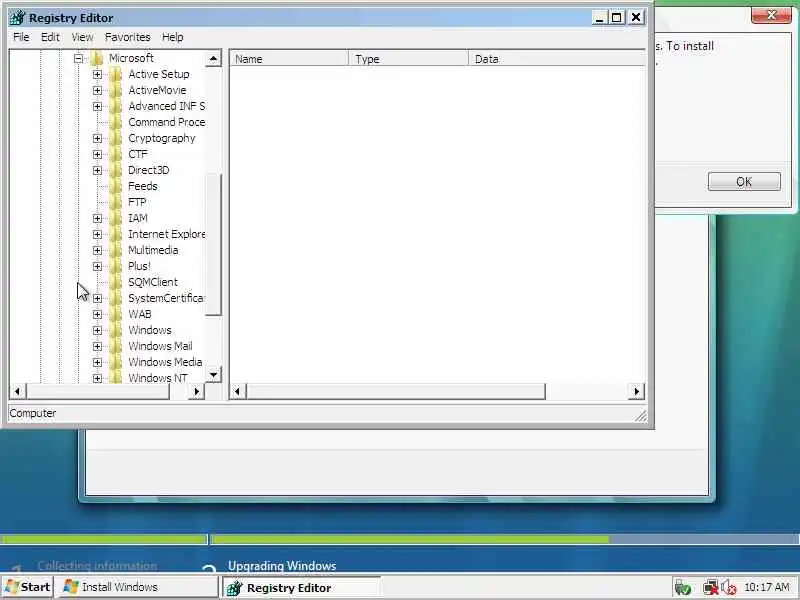Expand the Windows NT key
Screen dimensions: 800x600
pos(97,378)
